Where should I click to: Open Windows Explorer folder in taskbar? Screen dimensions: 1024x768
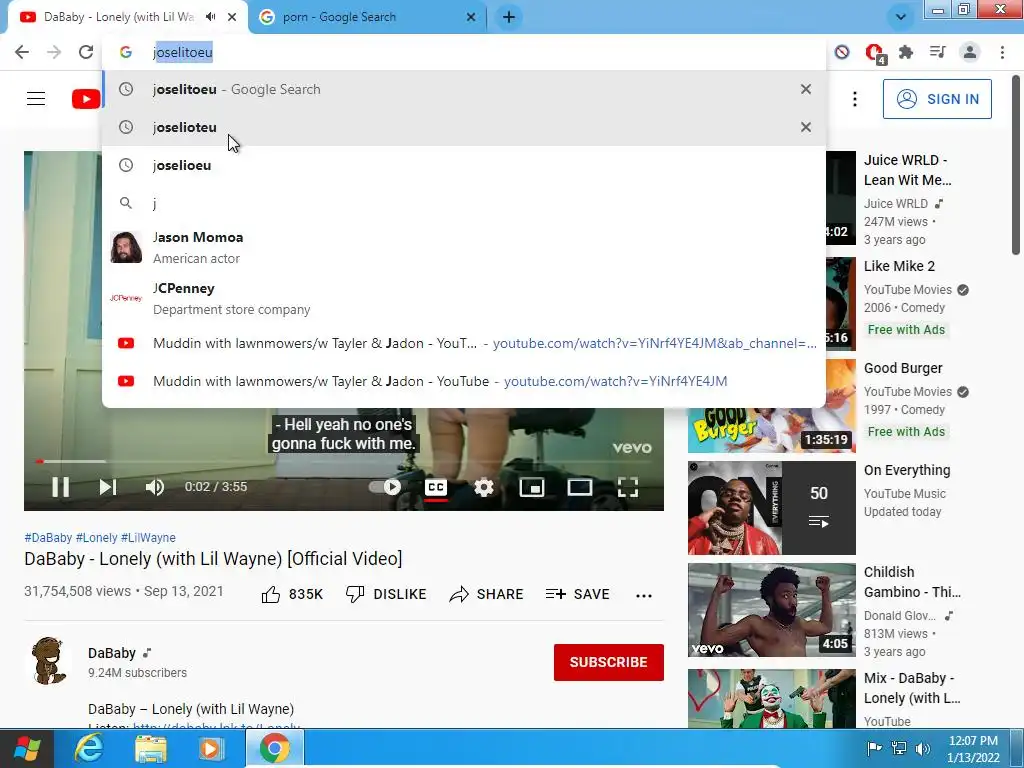pyautogui.click(x=151, y=748)
